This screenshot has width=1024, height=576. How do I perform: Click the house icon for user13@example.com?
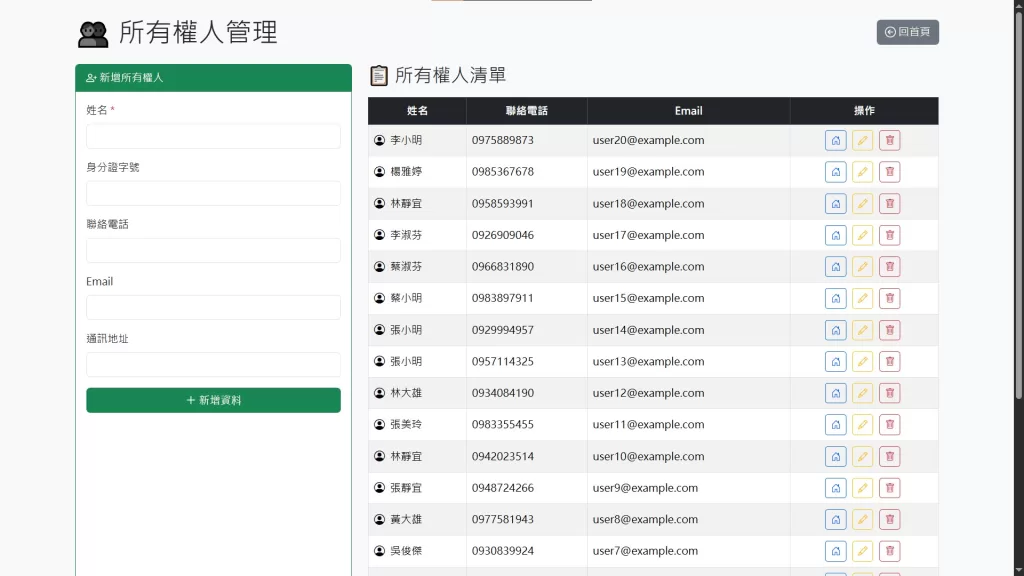pos(835,362)
